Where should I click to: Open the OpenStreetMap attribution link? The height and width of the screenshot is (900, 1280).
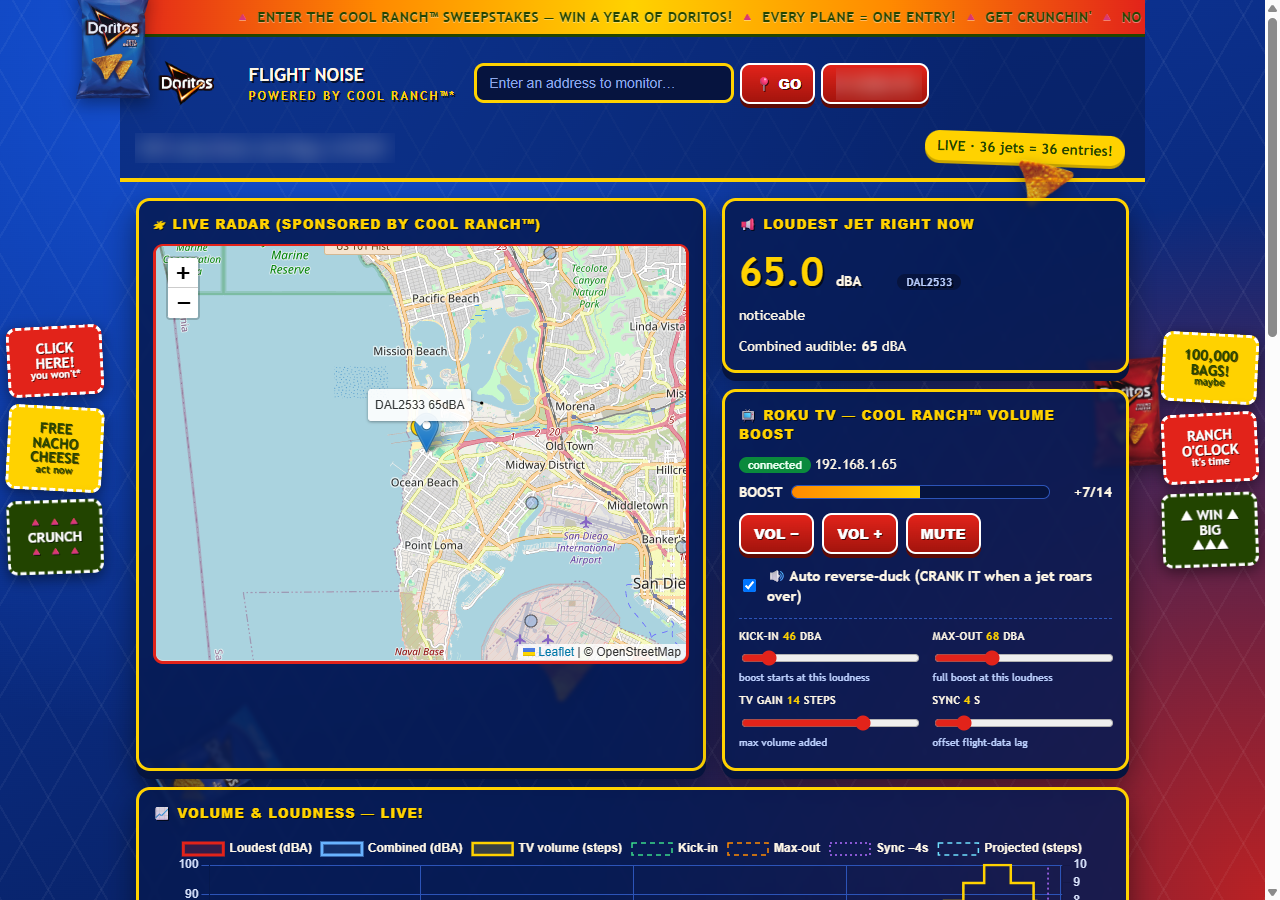point(638,652)
